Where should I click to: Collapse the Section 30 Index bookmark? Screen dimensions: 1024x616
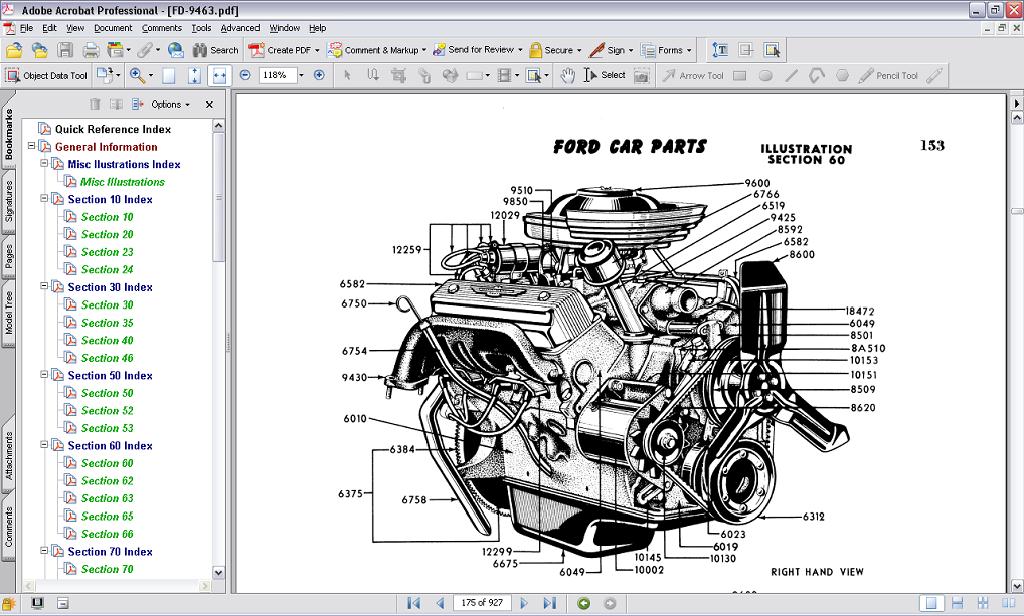coord(45,287)
